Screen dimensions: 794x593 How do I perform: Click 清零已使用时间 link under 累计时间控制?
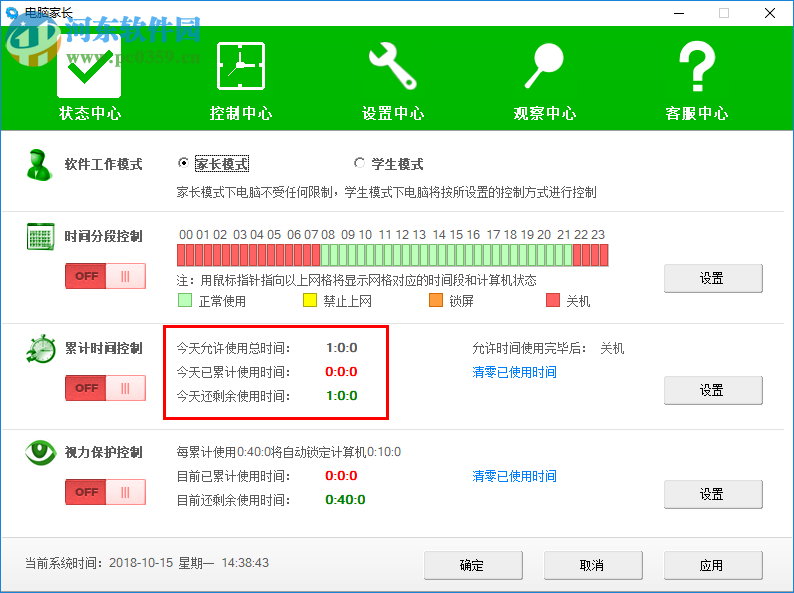514,372
